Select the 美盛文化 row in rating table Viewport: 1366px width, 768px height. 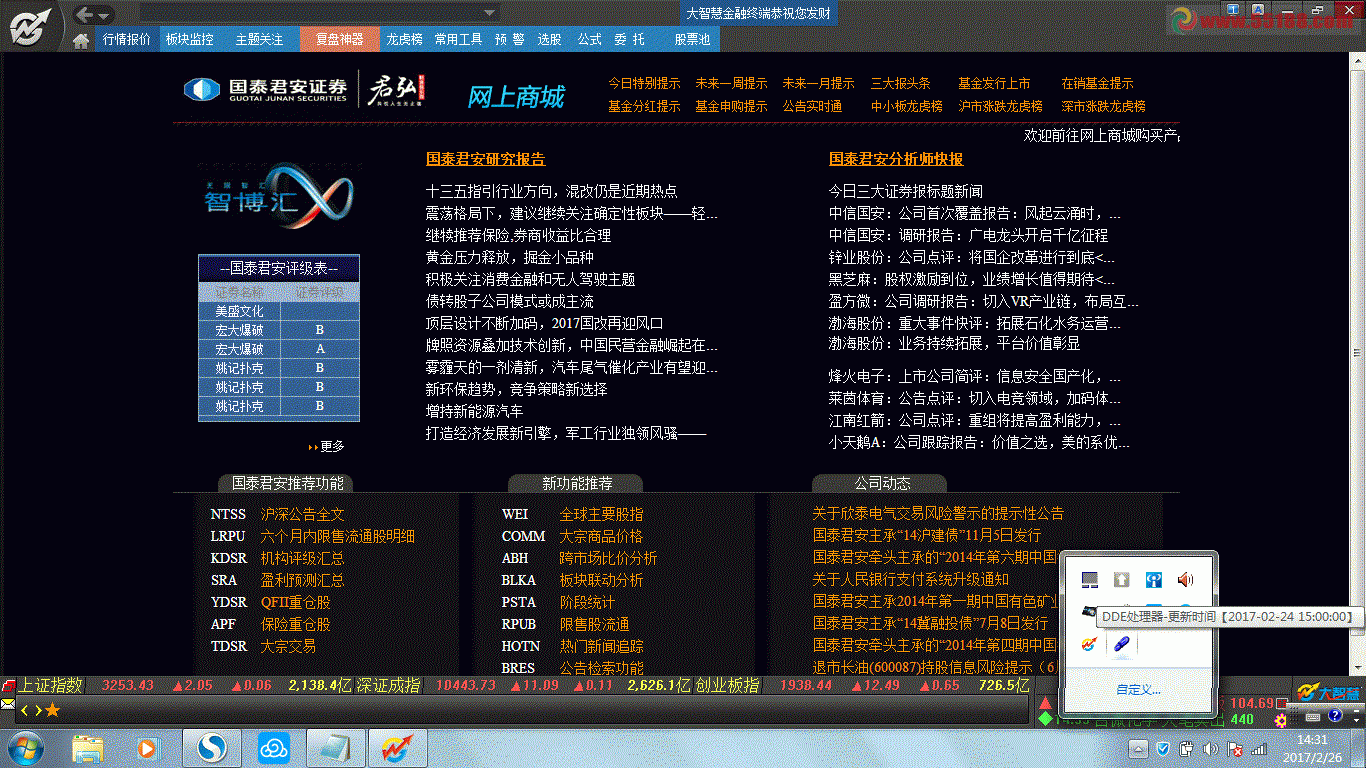pos(279,311)
